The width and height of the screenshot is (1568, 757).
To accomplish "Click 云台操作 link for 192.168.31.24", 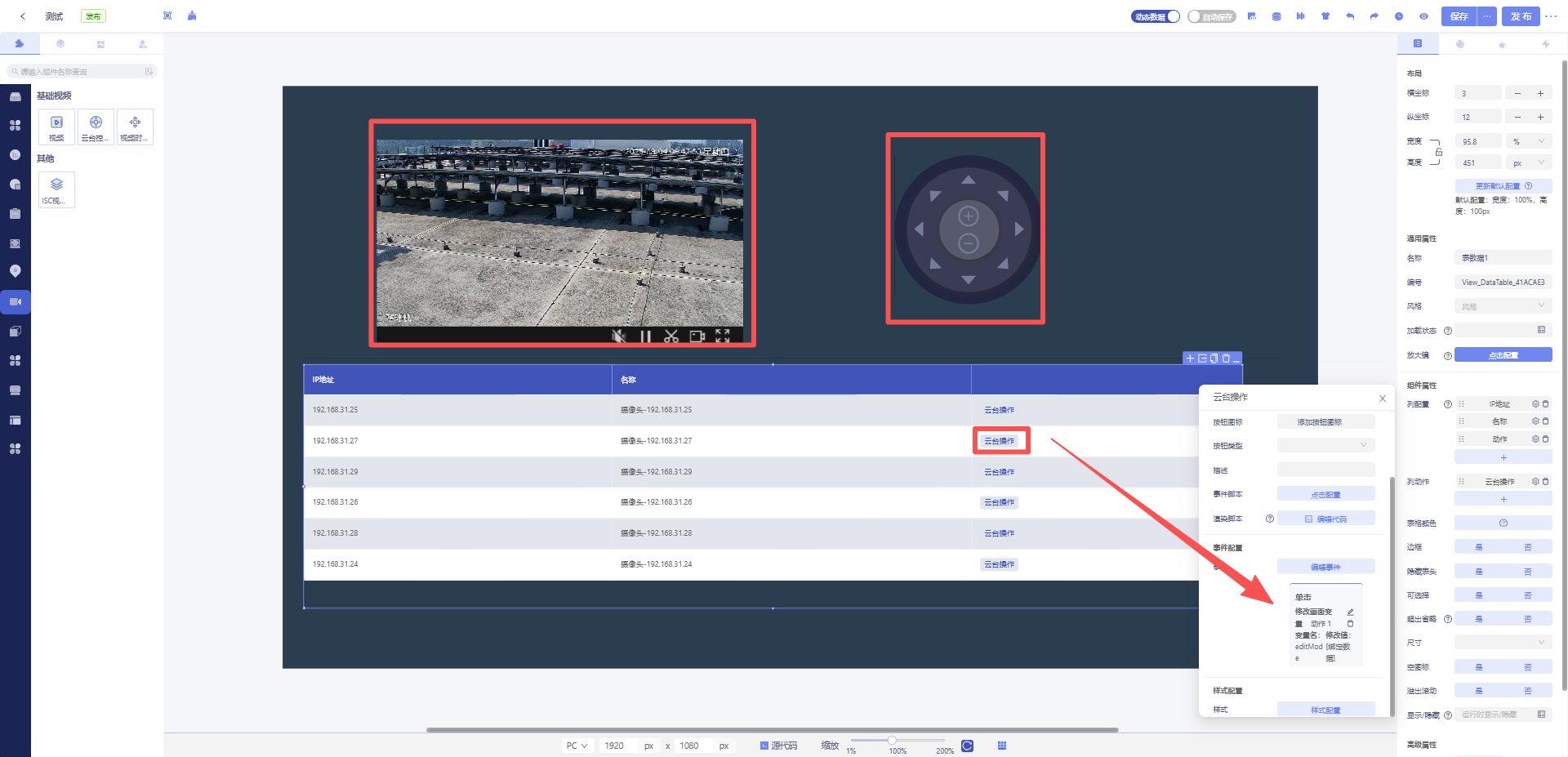I will click(999, 564).
